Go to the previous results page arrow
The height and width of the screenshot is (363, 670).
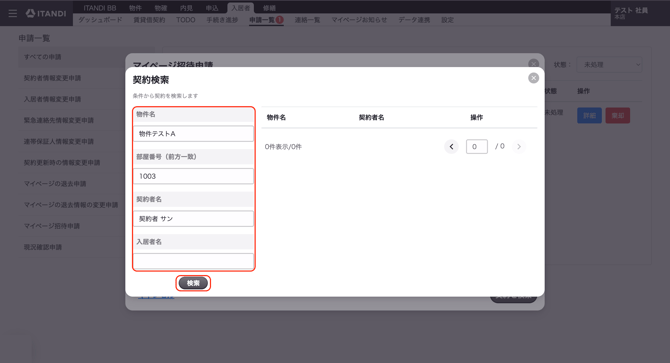[x=451, y=146]
